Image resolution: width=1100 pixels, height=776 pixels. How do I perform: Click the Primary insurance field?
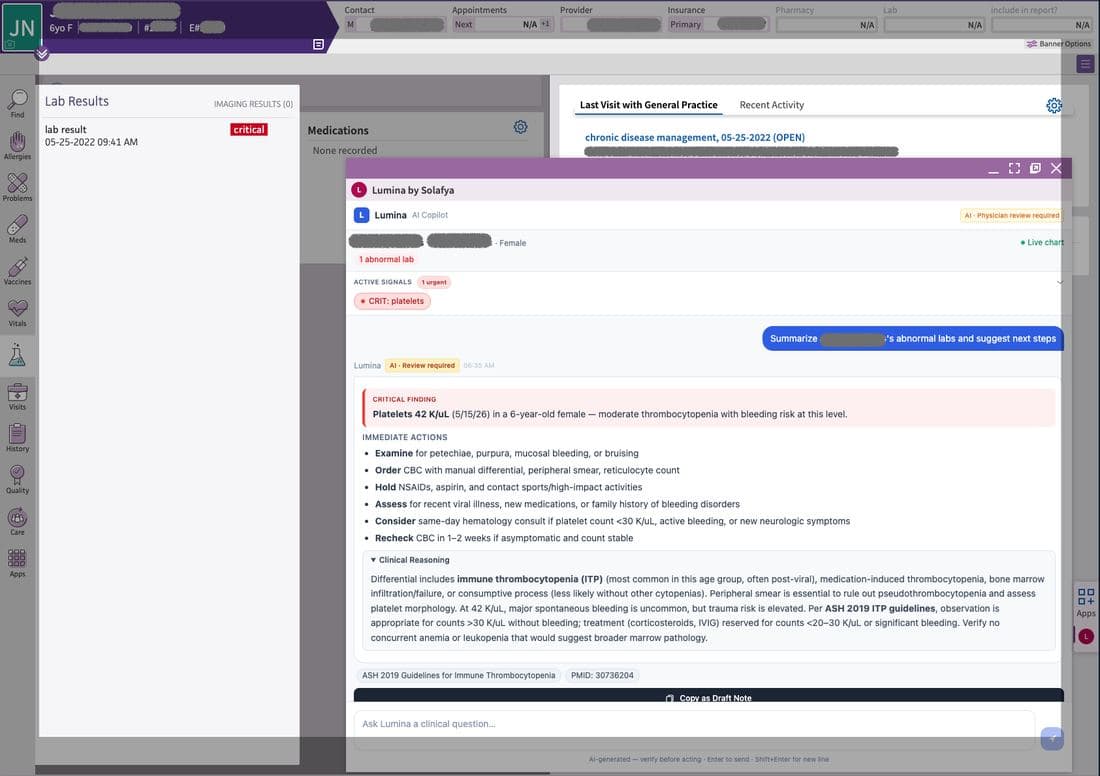[718, 25]
